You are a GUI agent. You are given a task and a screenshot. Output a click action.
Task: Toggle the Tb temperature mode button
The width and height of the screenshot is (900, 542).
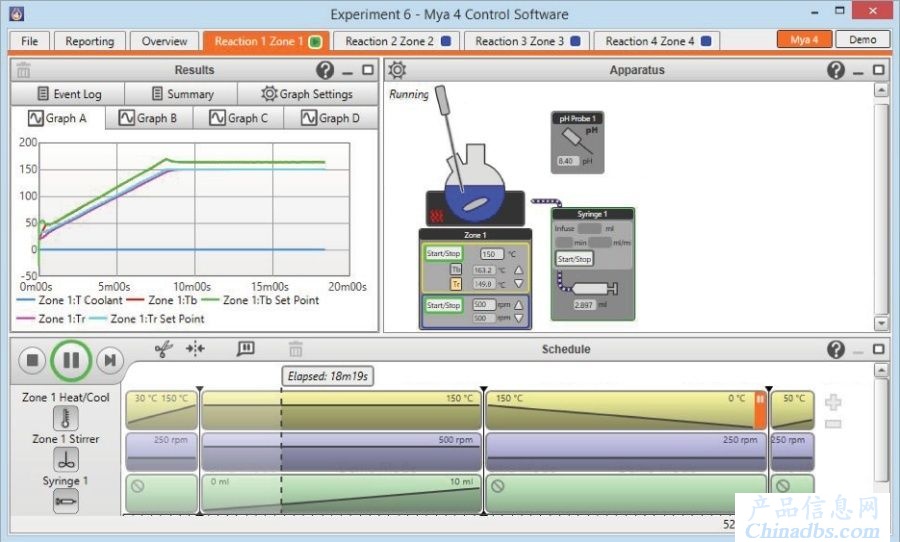(456, 270)
